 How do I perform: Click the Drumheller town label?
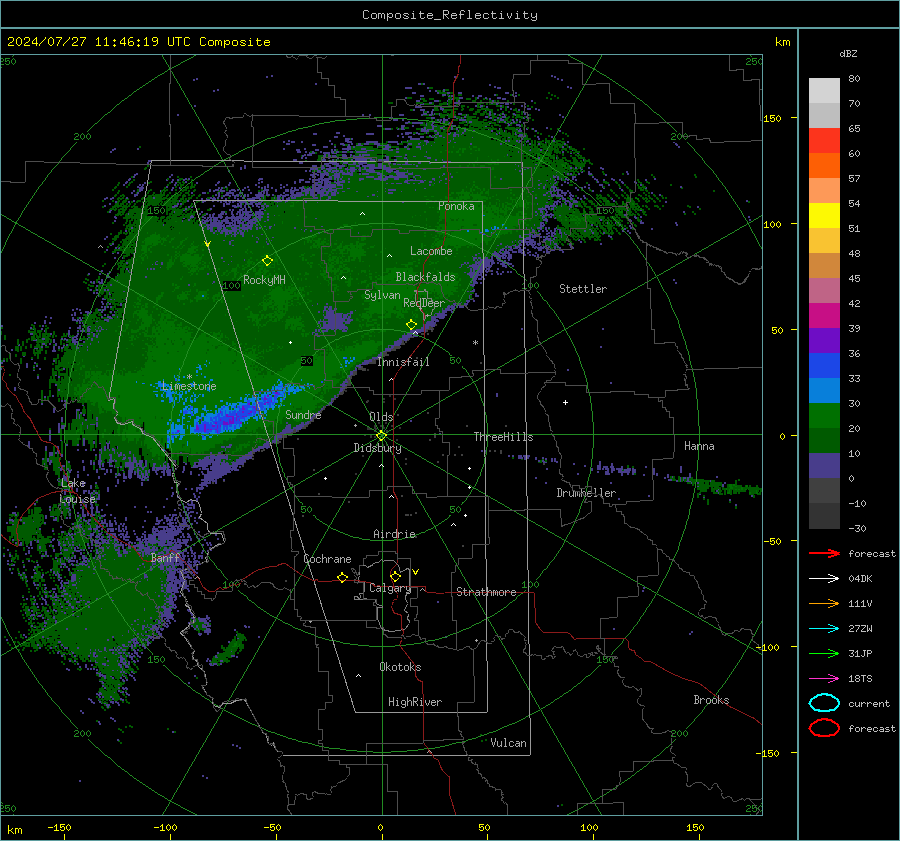[x=586, y=493]
